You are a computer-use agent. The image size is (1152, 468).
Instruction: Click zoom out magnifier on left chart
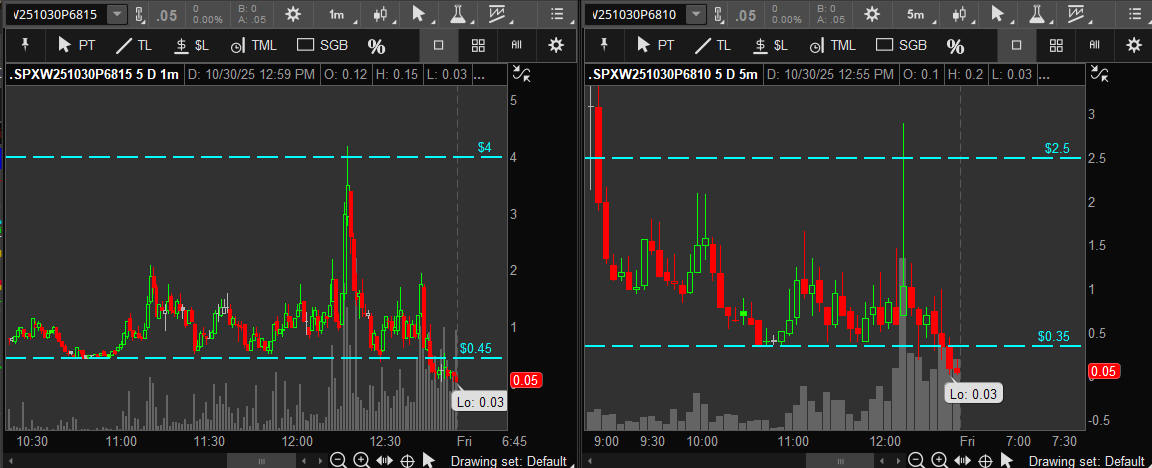[x=338, y=460]
